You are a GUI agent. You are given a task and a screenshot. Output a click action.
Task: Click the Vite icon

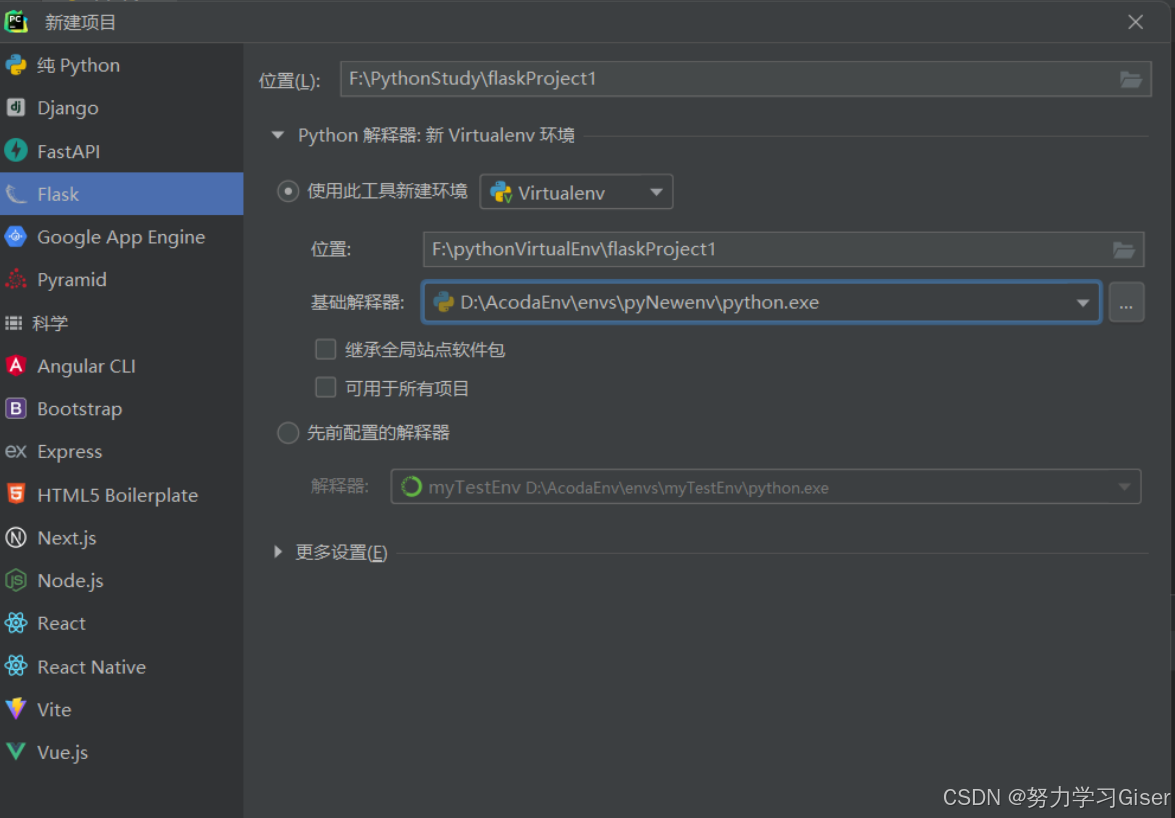click(16, 709)
